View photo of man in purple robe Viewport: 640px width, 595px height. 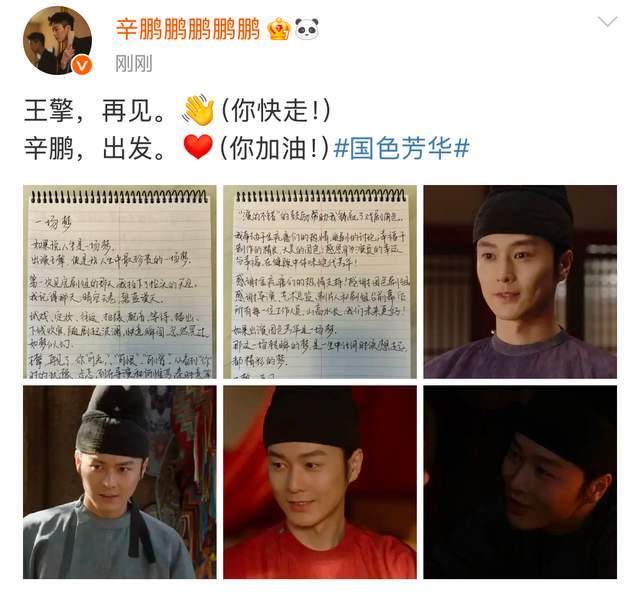pos(520,282)
